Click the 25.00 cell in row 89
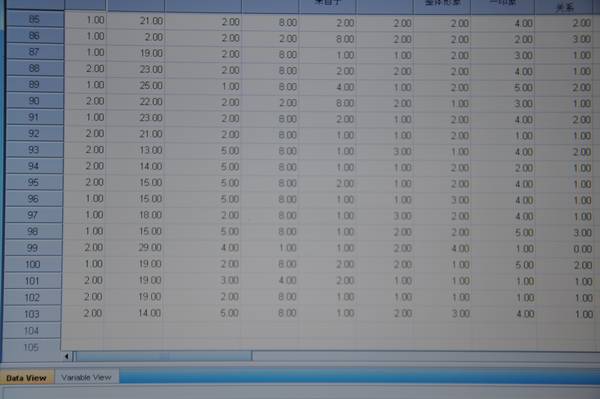The image size is (600, 399). point(136,85)
